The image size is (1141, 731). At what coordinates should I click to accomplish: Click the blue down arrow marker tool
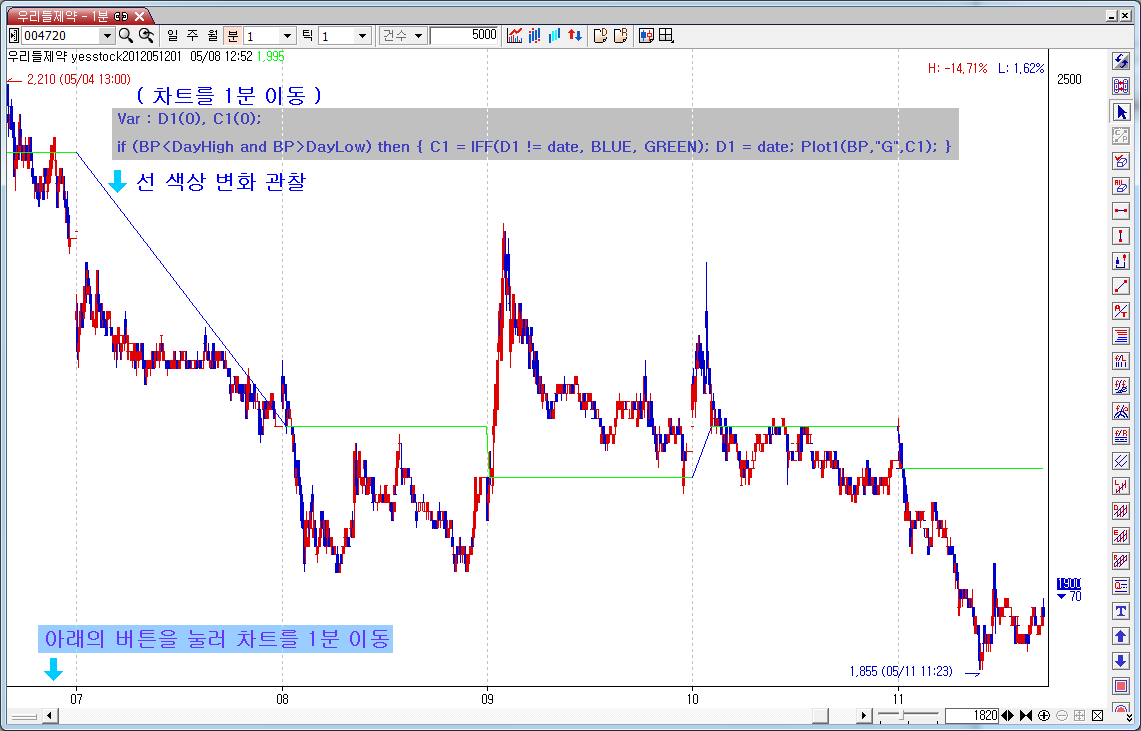1121,661
